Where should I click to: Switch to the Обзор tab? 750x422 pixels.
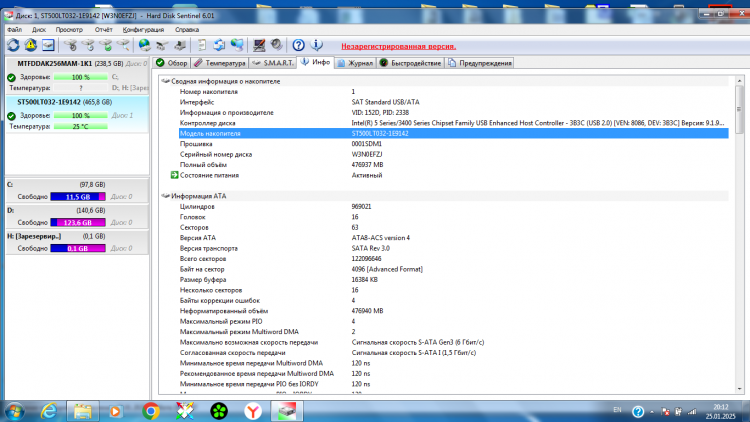click(172, 63)
